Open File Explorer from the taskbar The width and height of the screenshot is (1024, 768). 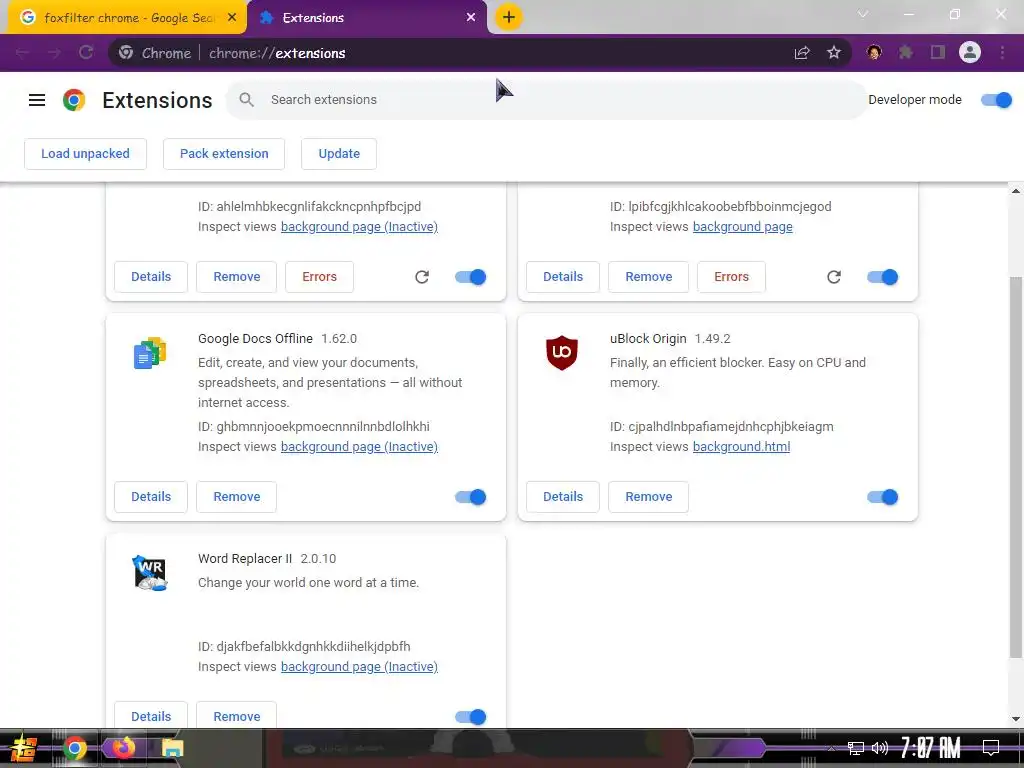point(172,748)
